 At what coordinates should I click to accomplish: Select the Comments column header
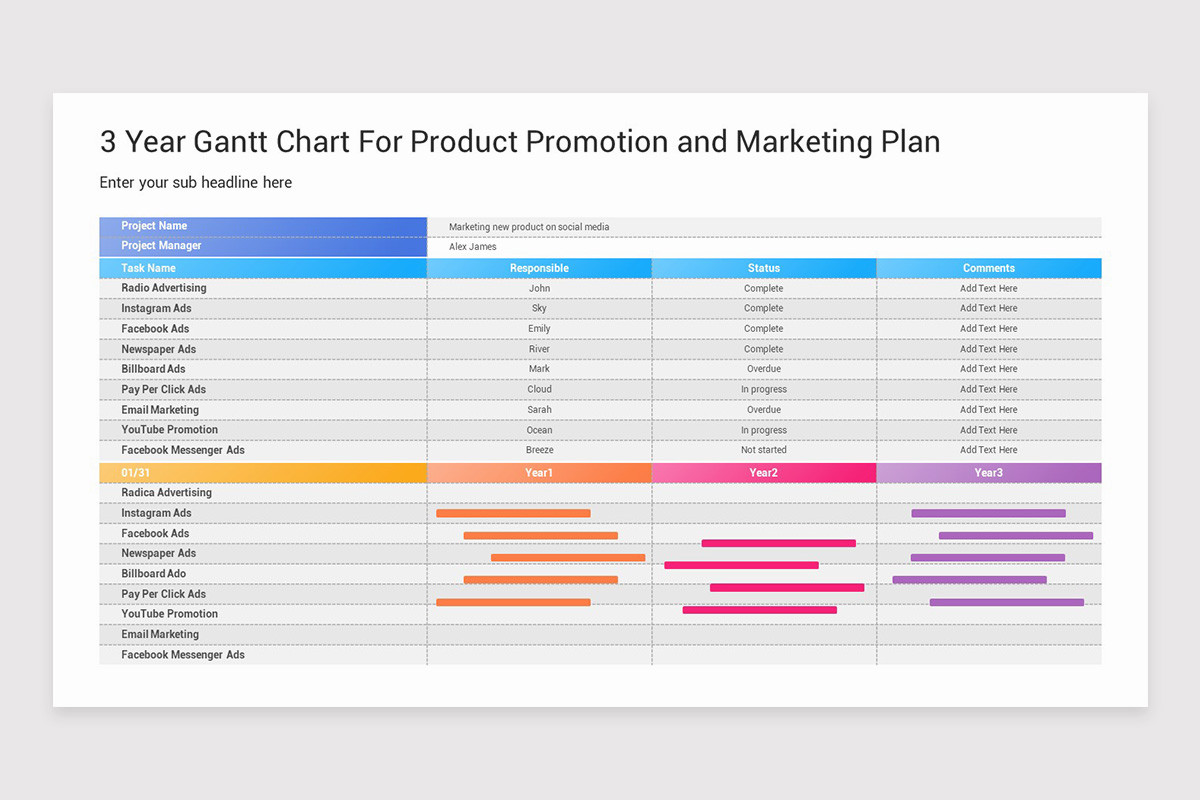(988, 268)
